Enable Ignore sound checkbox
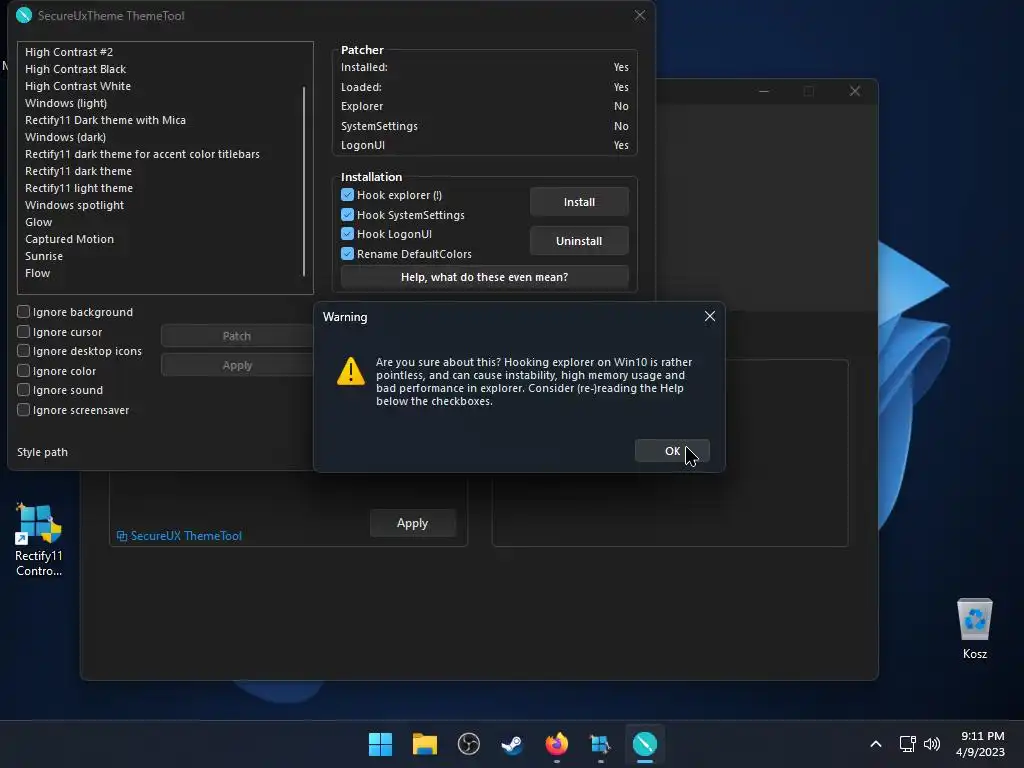Screen dimensions: 1024x768 point(24,390)
